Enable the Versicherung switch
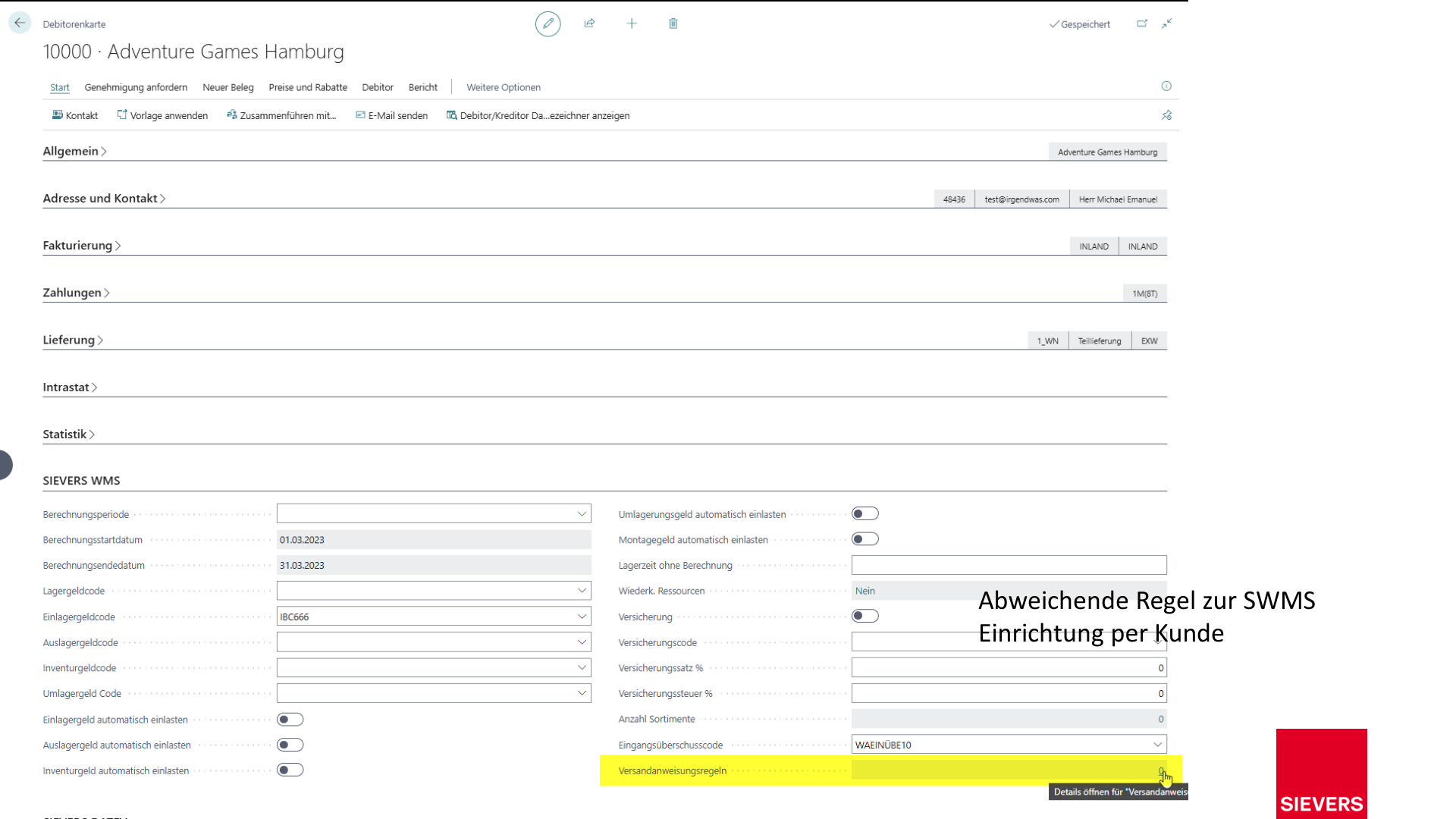Image resolution: width=1456 pixels, height=819 pixels. [864, 617]
